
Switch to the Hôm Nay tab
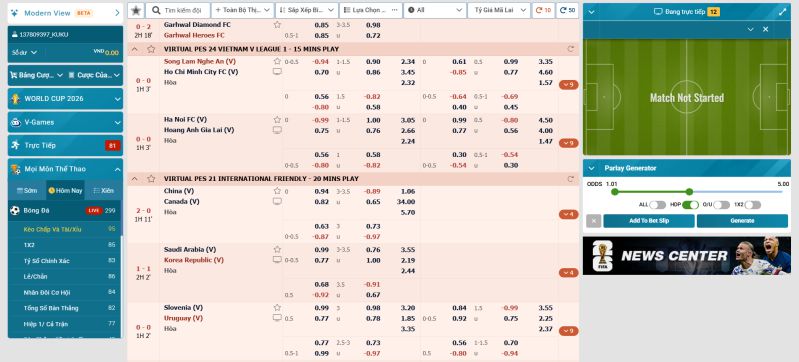(65, 190)
